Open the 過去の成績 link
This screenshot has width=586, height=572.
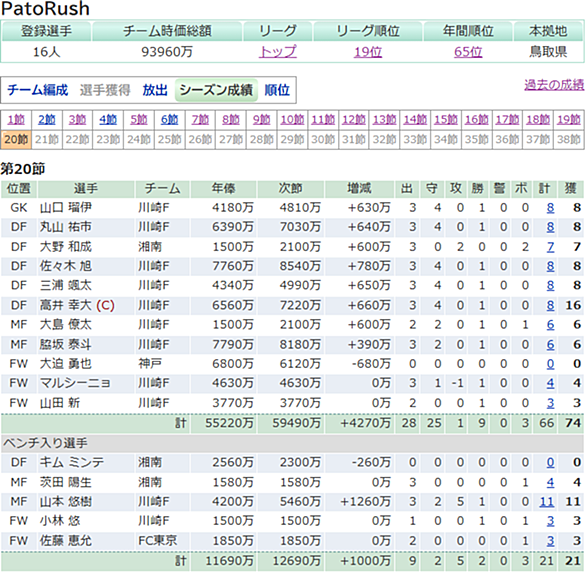click(554, 85)
